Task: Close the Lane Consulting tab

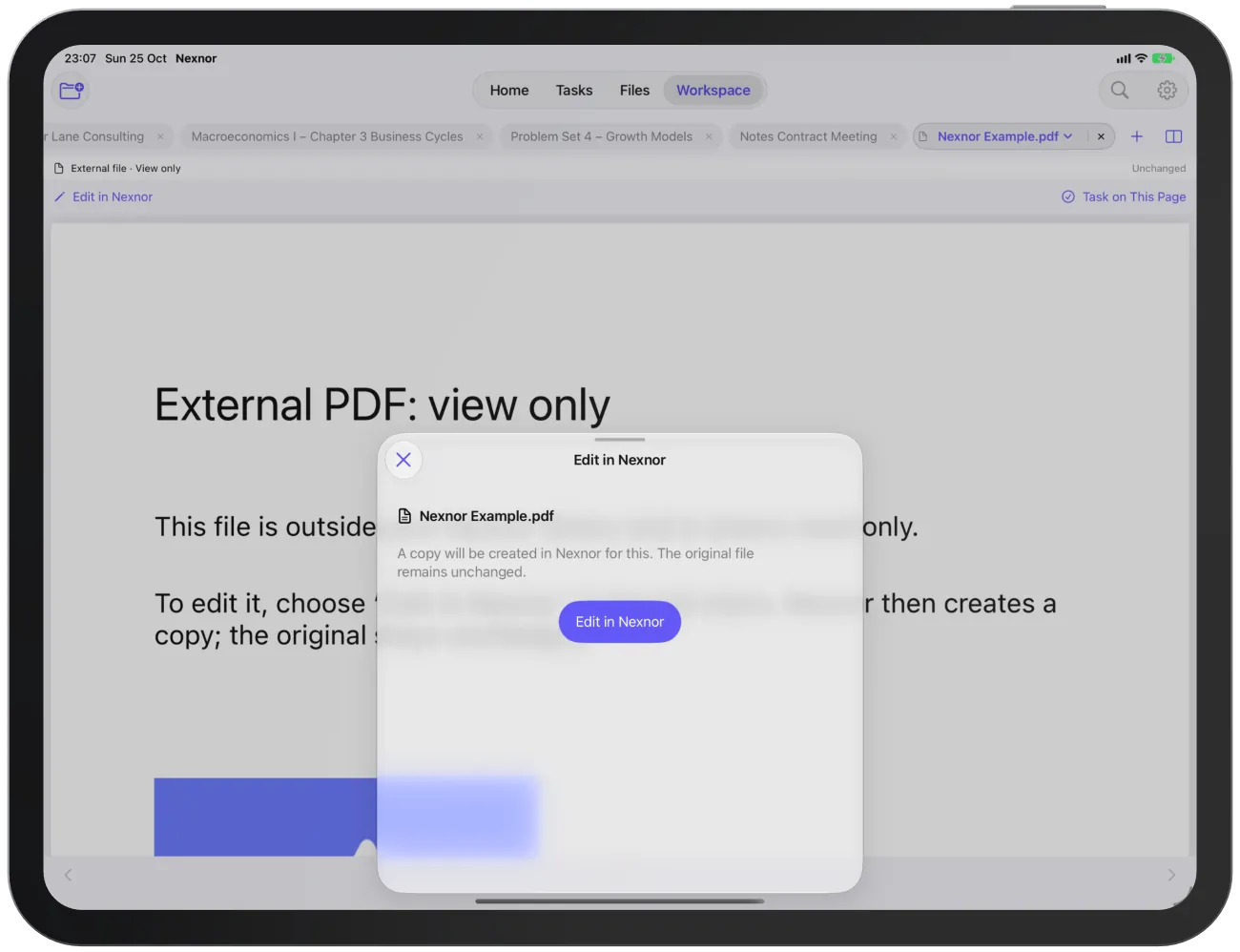Action: click(x=160, y=136)
